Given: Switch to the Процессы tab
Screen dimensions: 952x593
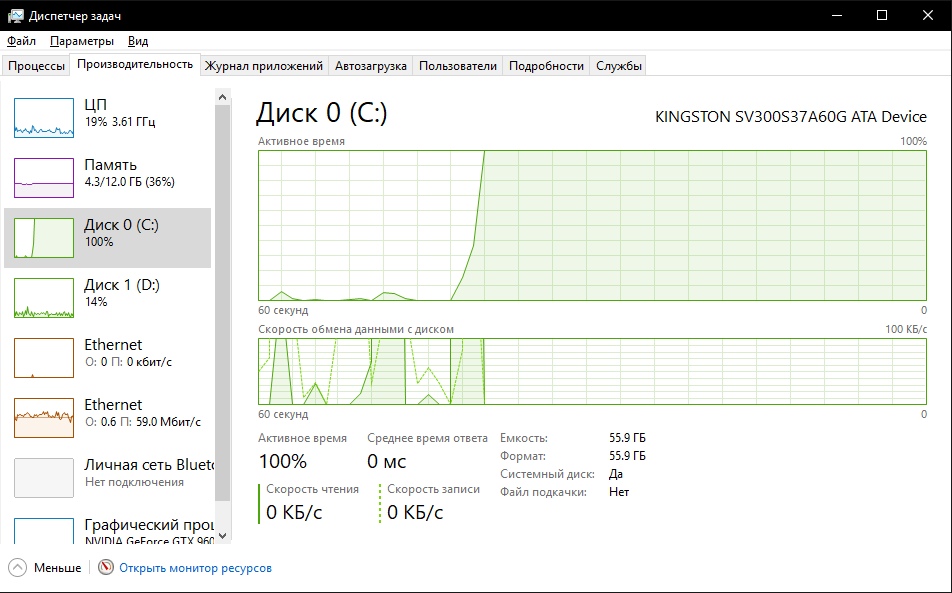Looking at the screenshot, I should tap(37, 66).
